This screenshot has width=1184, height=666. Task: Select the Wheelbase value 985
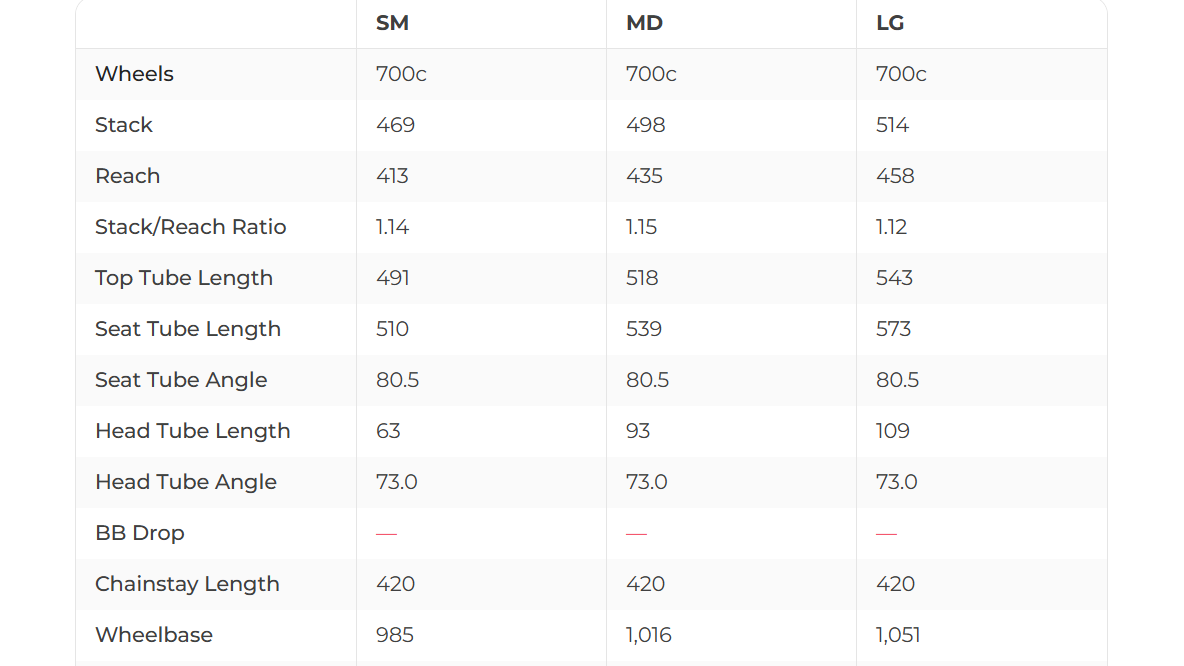[x=394, y=635]
